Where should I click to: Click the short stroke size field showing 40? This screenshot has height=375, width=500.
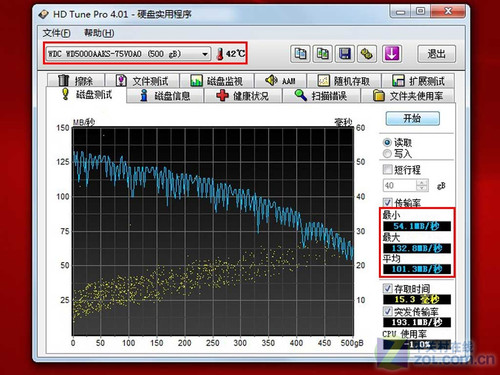coord(400,185)
